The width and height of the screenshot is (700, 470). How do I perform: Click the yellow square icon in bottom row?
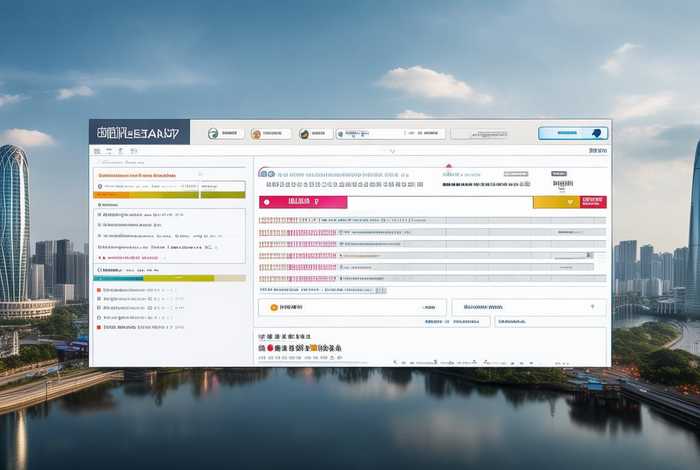pyautogui.click(x=313, y=348)
